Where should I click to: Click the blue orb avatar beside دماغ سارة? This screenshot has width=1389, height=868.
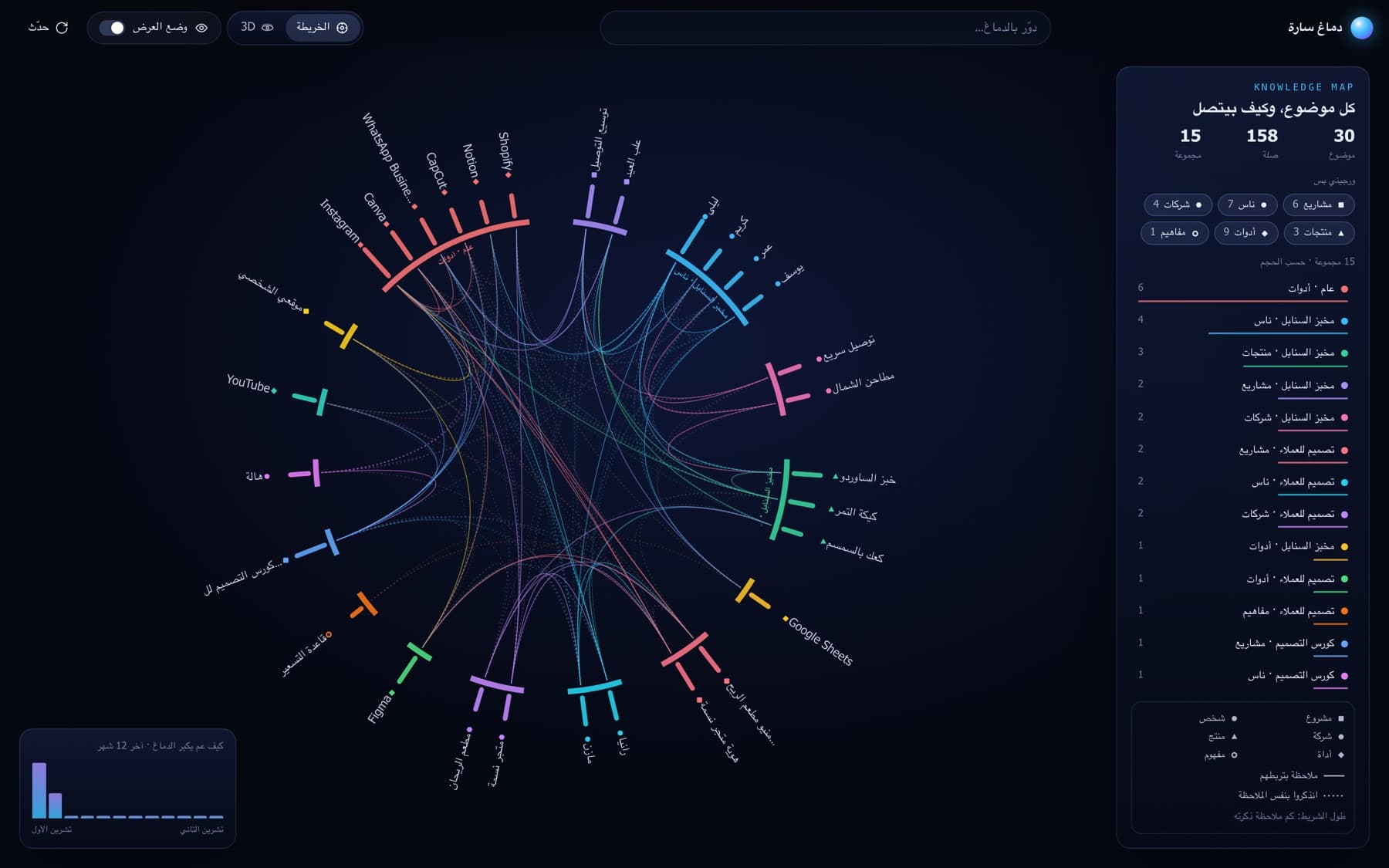tap(1361, 27)
